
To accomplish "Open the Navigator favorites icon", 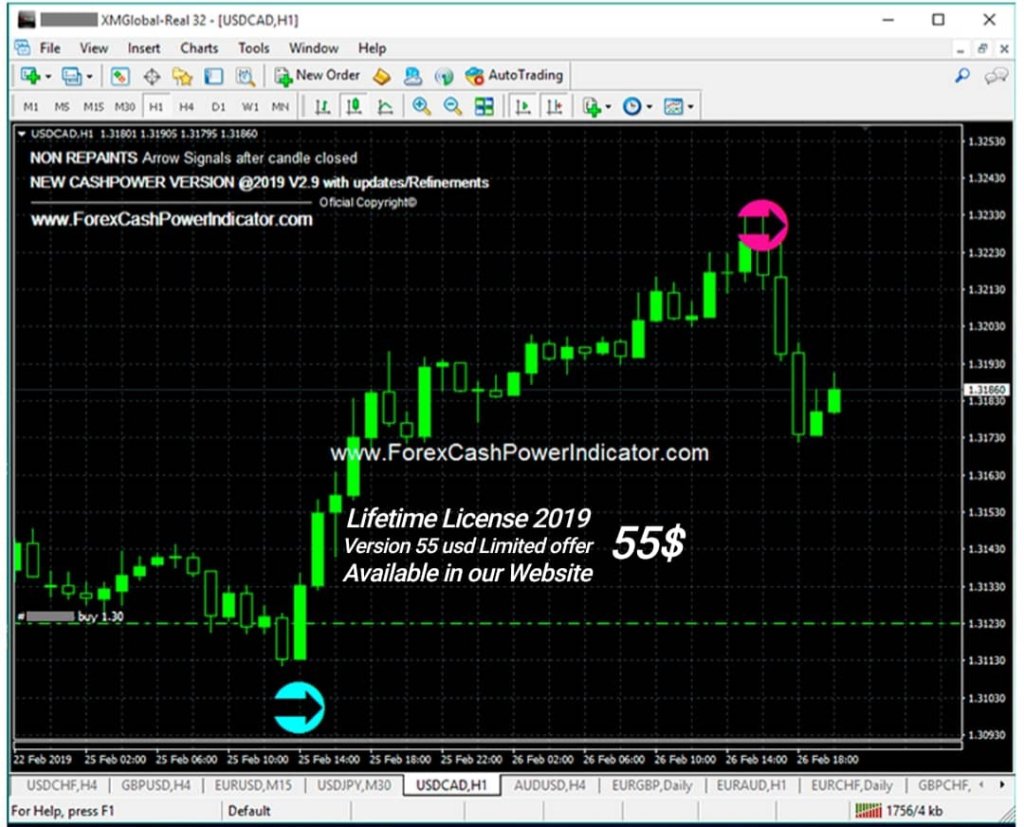I will [182, 76].
